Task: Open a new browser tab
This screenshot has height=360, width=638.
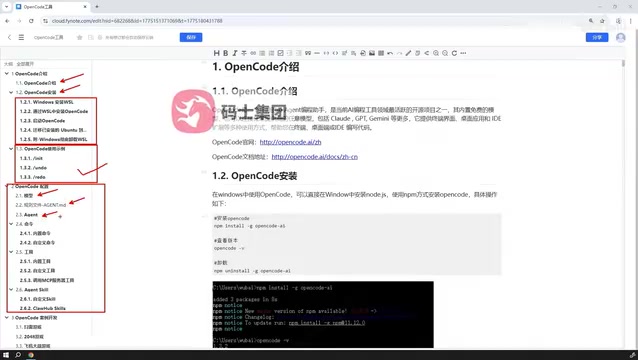Action: coord(97,7)
